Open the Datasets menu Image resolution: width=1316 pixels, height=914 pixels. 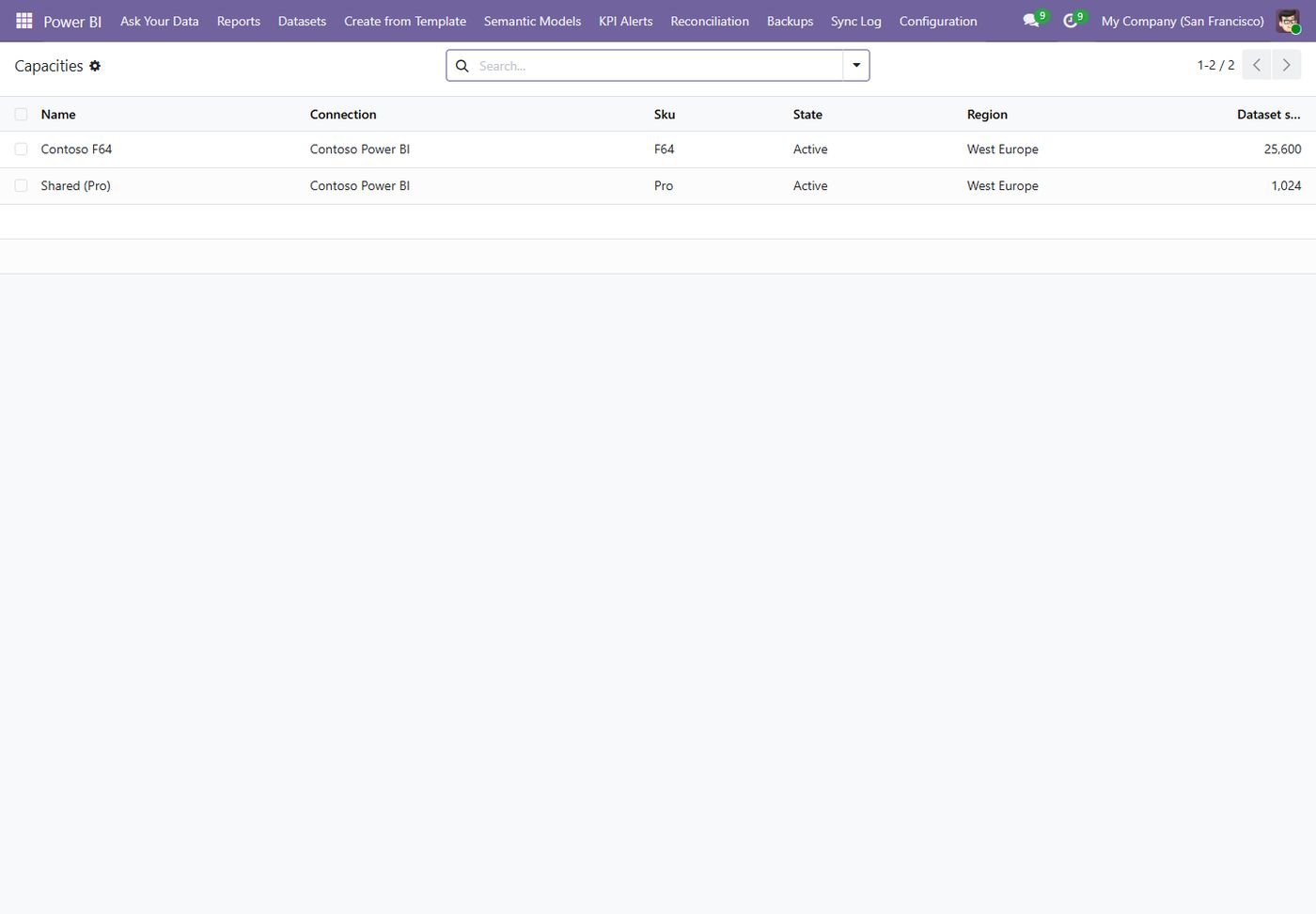pyautogui.click(x=302, y=21)
